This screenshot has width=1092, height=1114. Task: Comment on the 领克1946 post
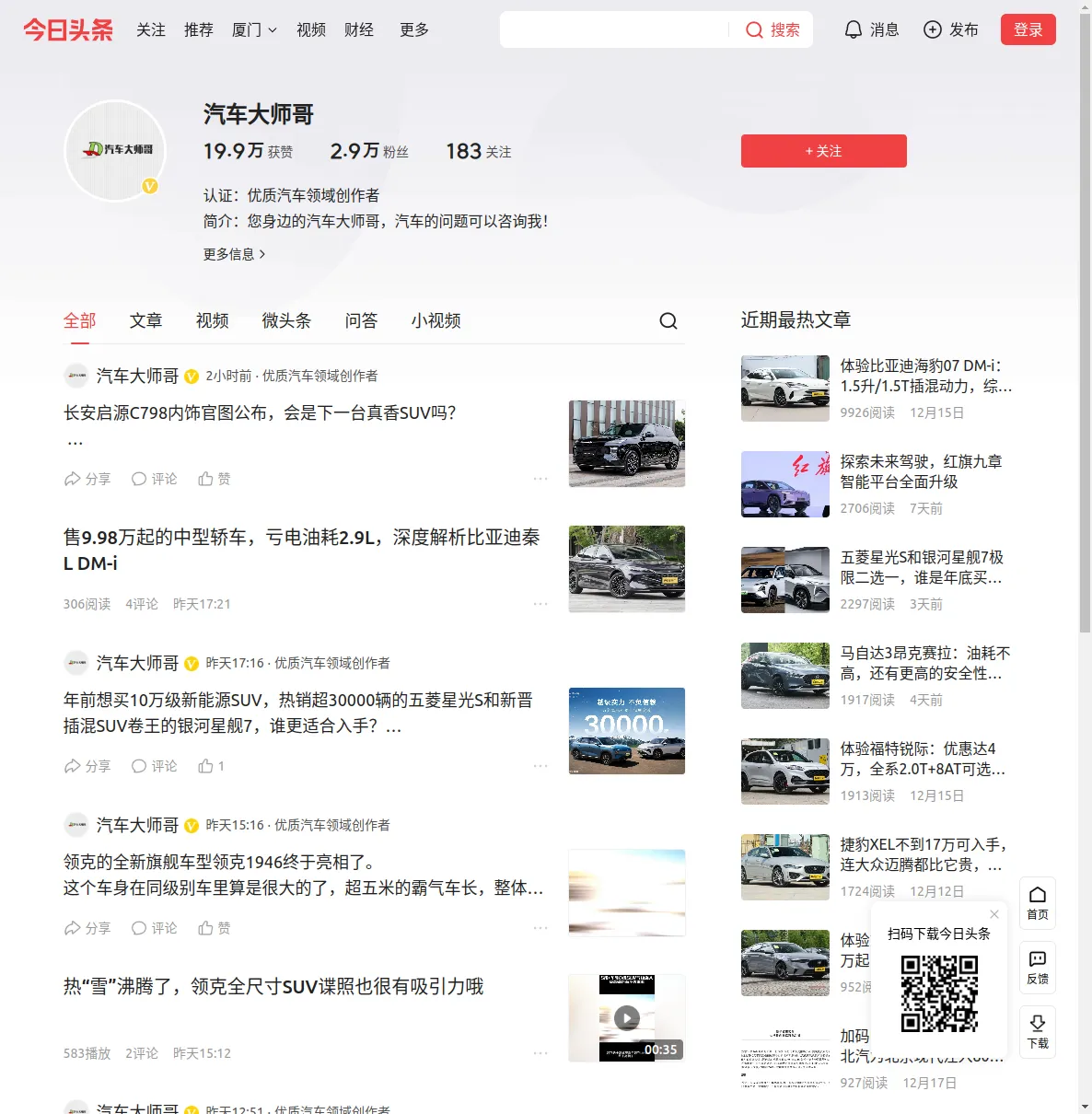(154, 928)
